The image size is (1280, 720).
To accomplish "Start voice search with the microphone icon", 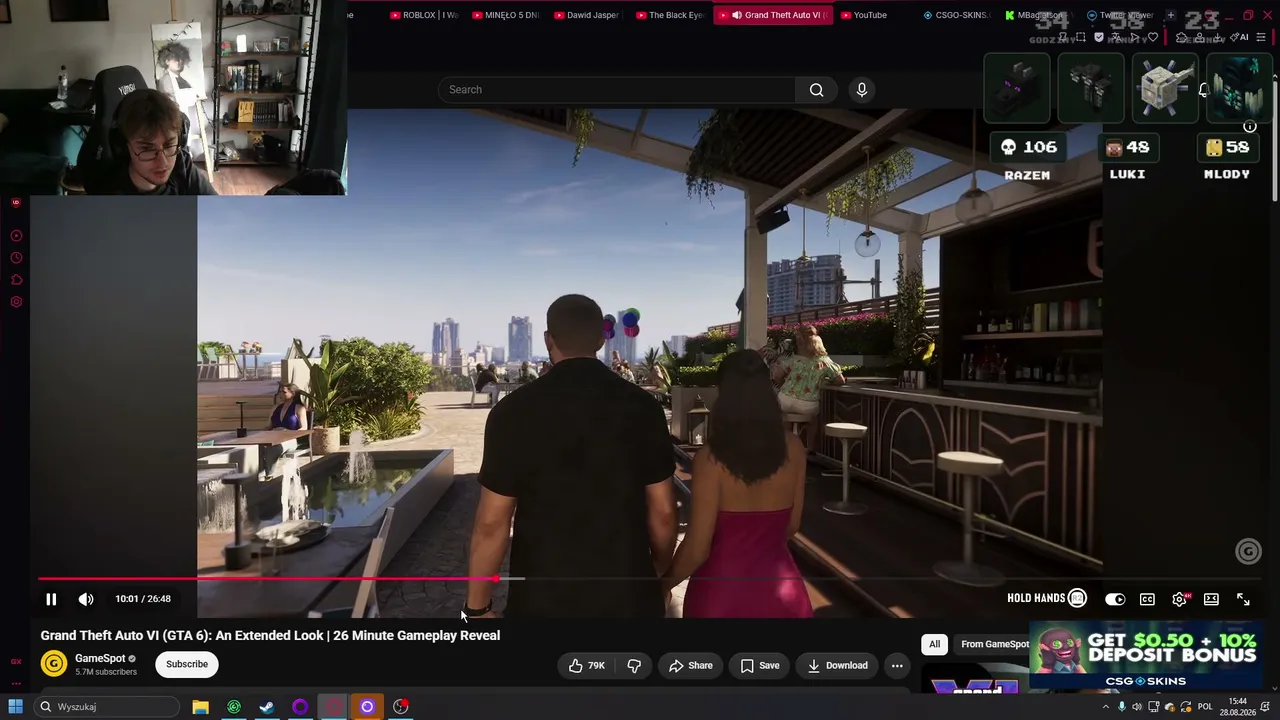I will 862,90.
